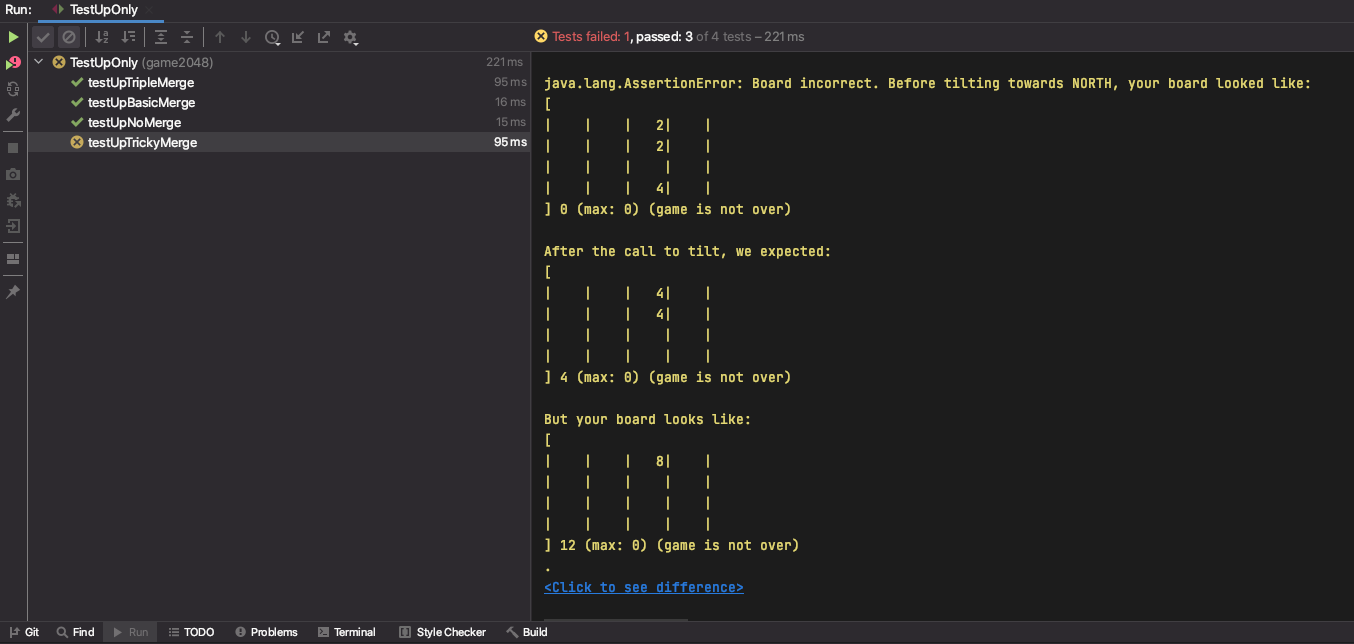
Task: Export test results
Action: click(324, 37)
